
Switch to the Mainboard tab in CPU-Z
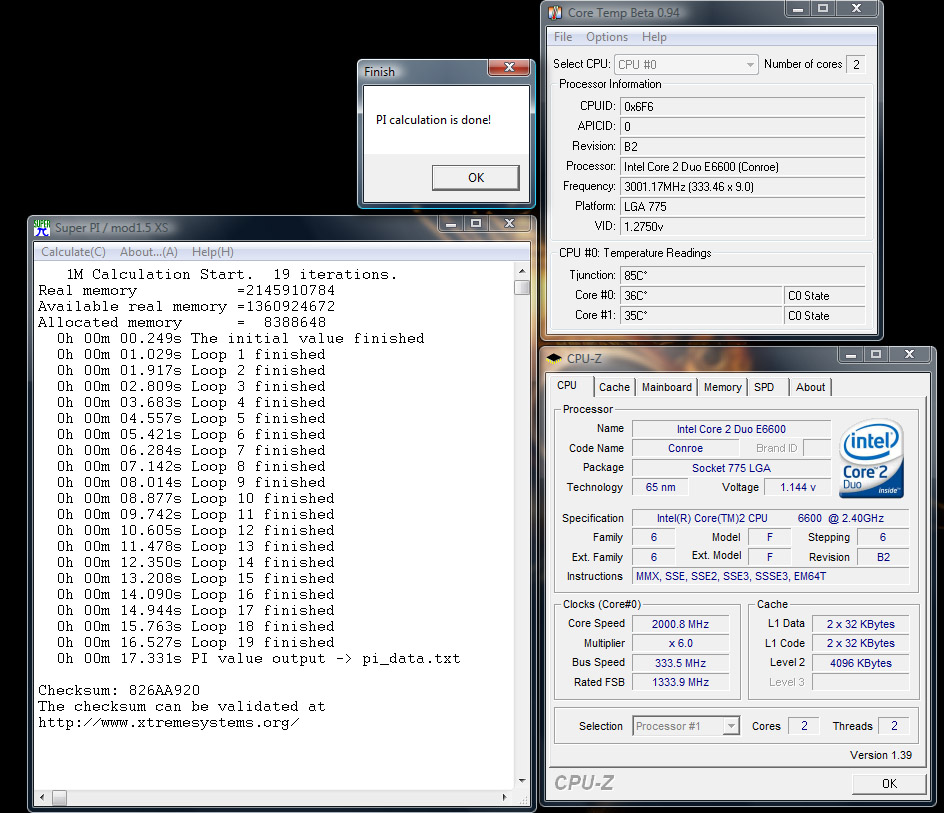point(666,387)
